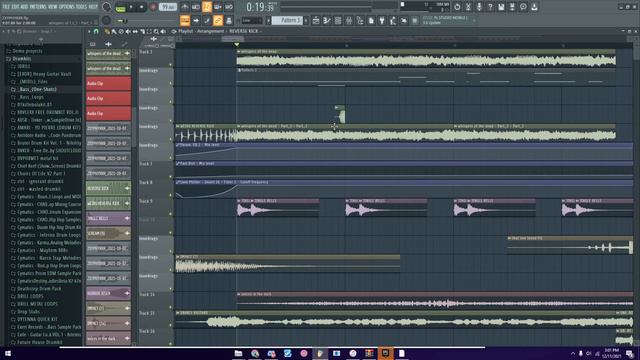Select the playlist draw pencil tool
The height and width of the screenshot is (360, 640).
tap(107, 31)
